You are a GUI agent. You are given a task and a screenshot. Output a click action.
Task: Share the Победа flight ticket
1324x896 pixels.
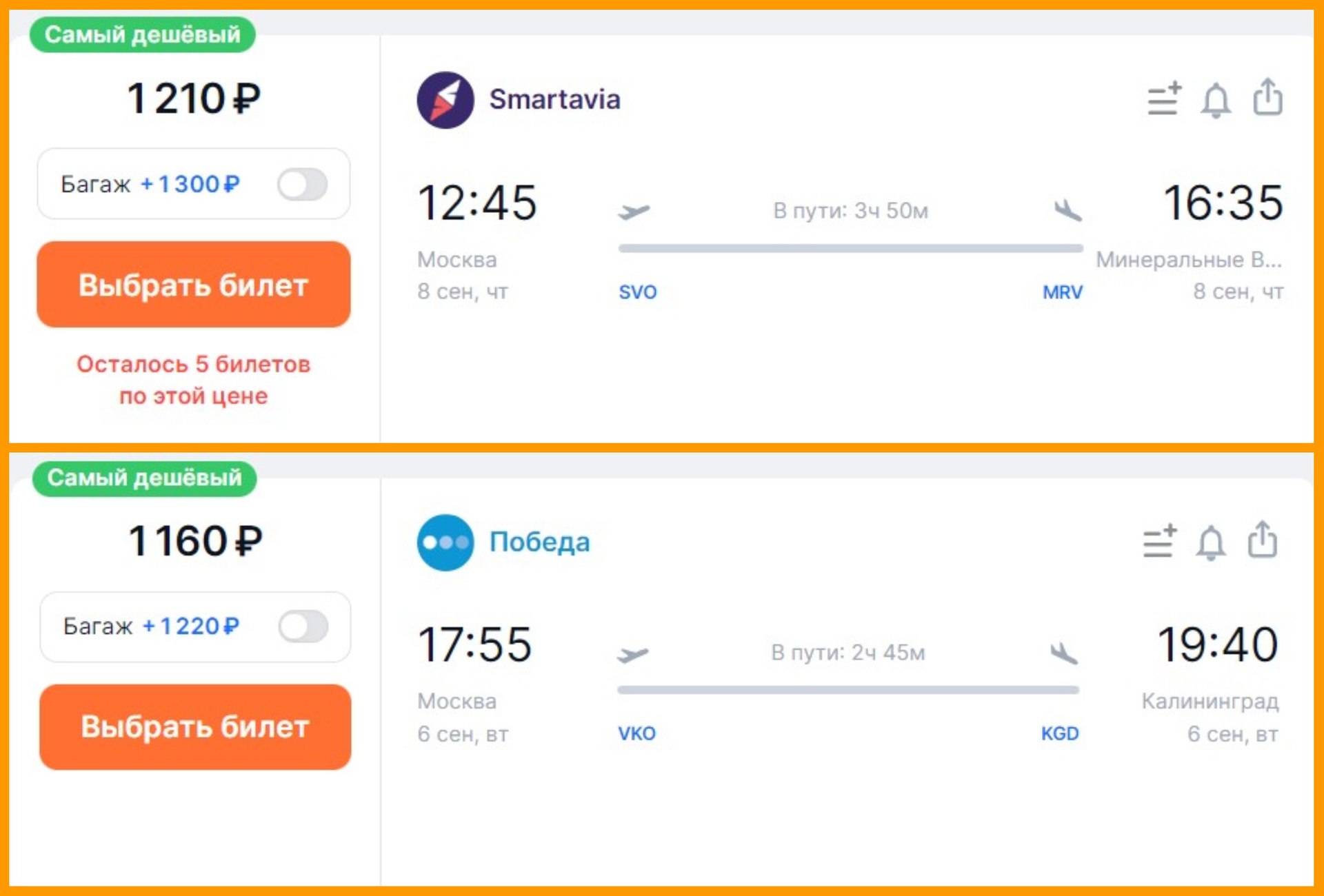(1263, 540)
